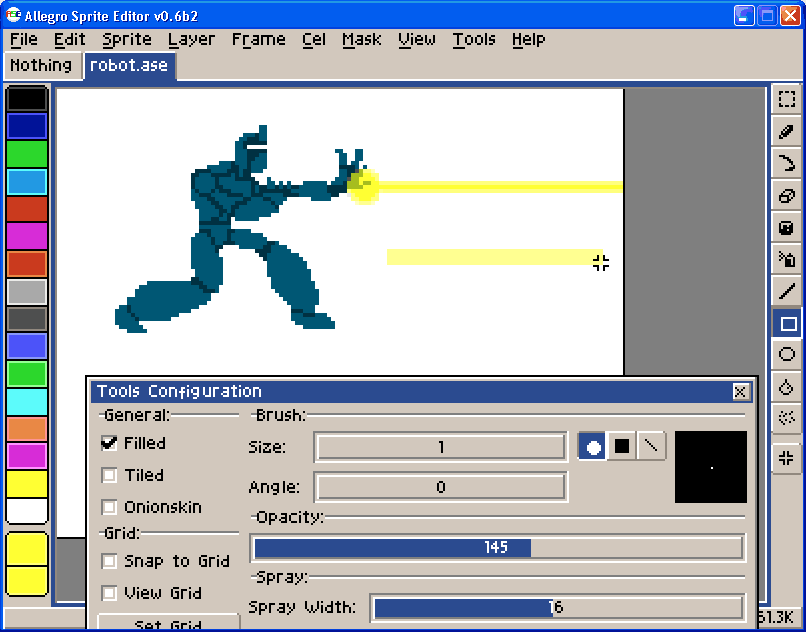
Task: Open the Sprite menu
Action: pos(126,40)
